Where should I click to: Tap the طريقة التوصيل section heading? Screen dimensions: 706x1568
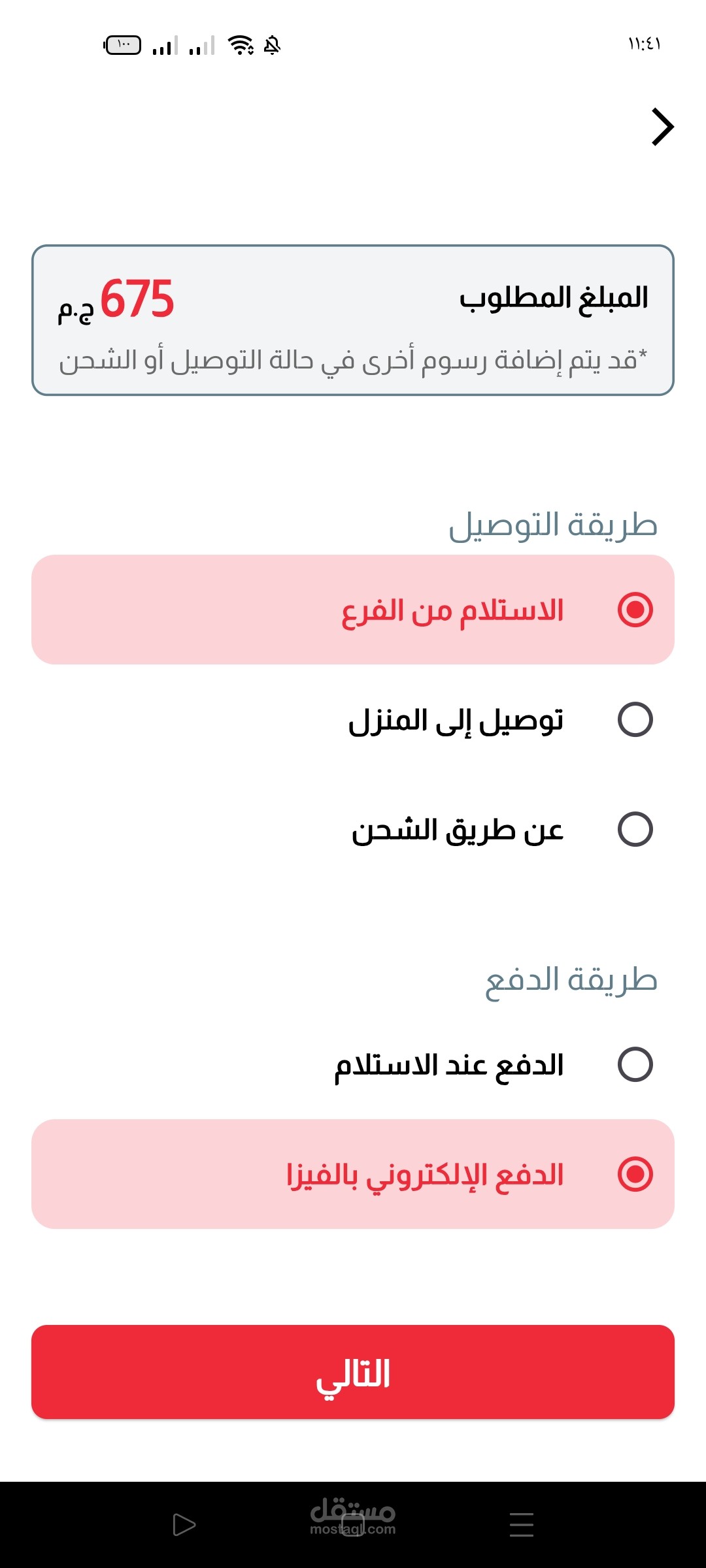tap(552, 525)
